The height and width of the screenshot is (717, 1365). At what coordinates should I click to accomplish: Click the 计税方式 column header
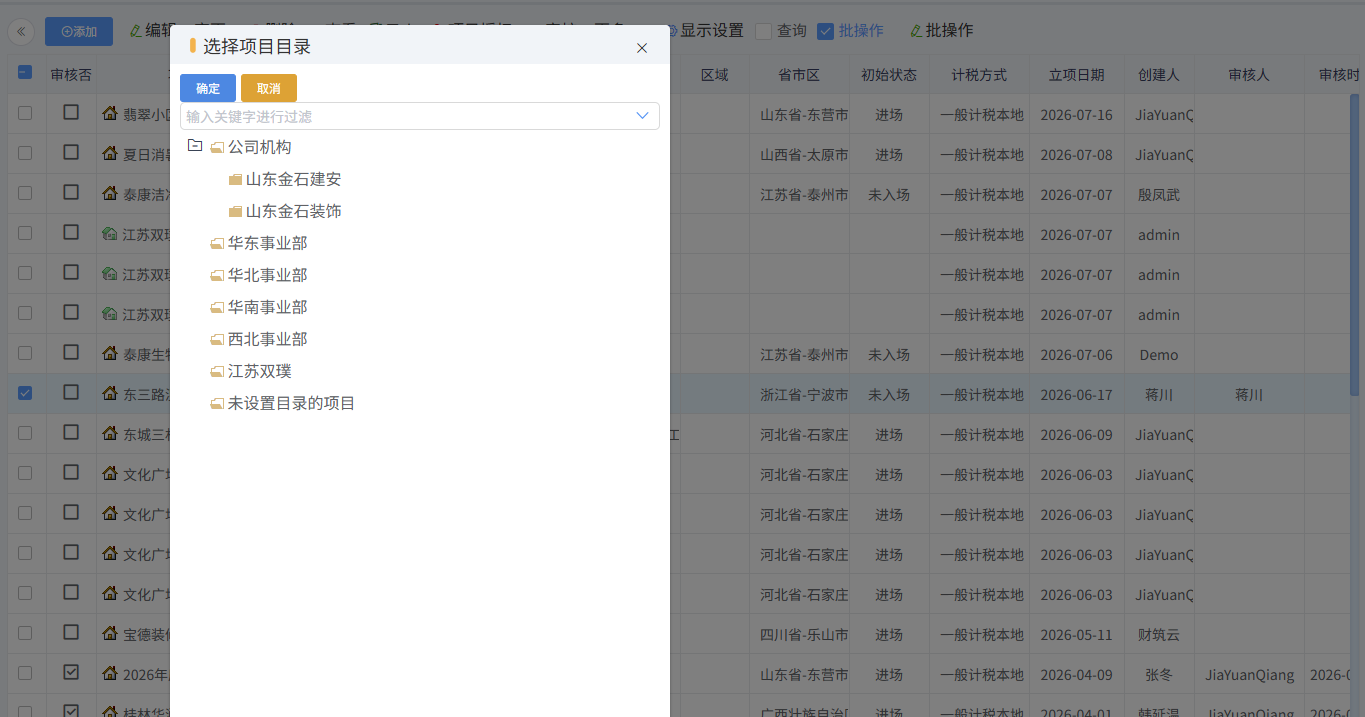tap(979, 75)
